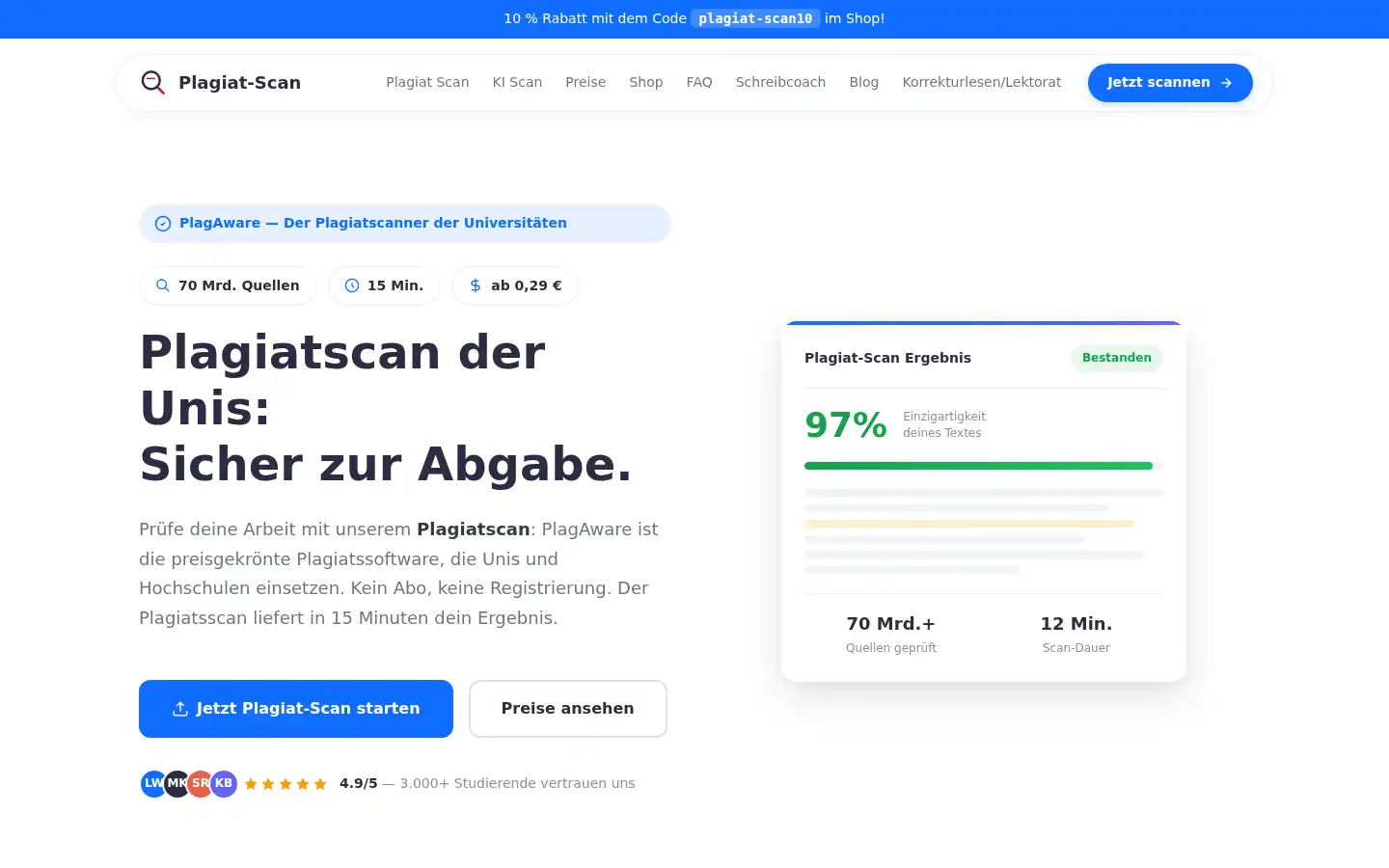
Task: Click the SR avatar
Action: (200, 783)
